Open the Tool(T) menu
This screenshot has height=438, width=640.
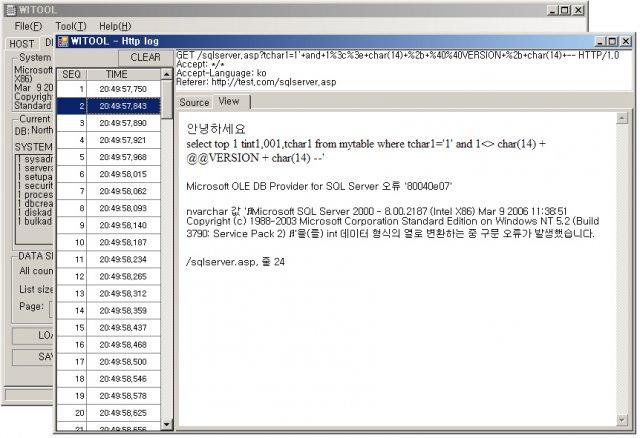pyautogui.click(x=71, y=25)
